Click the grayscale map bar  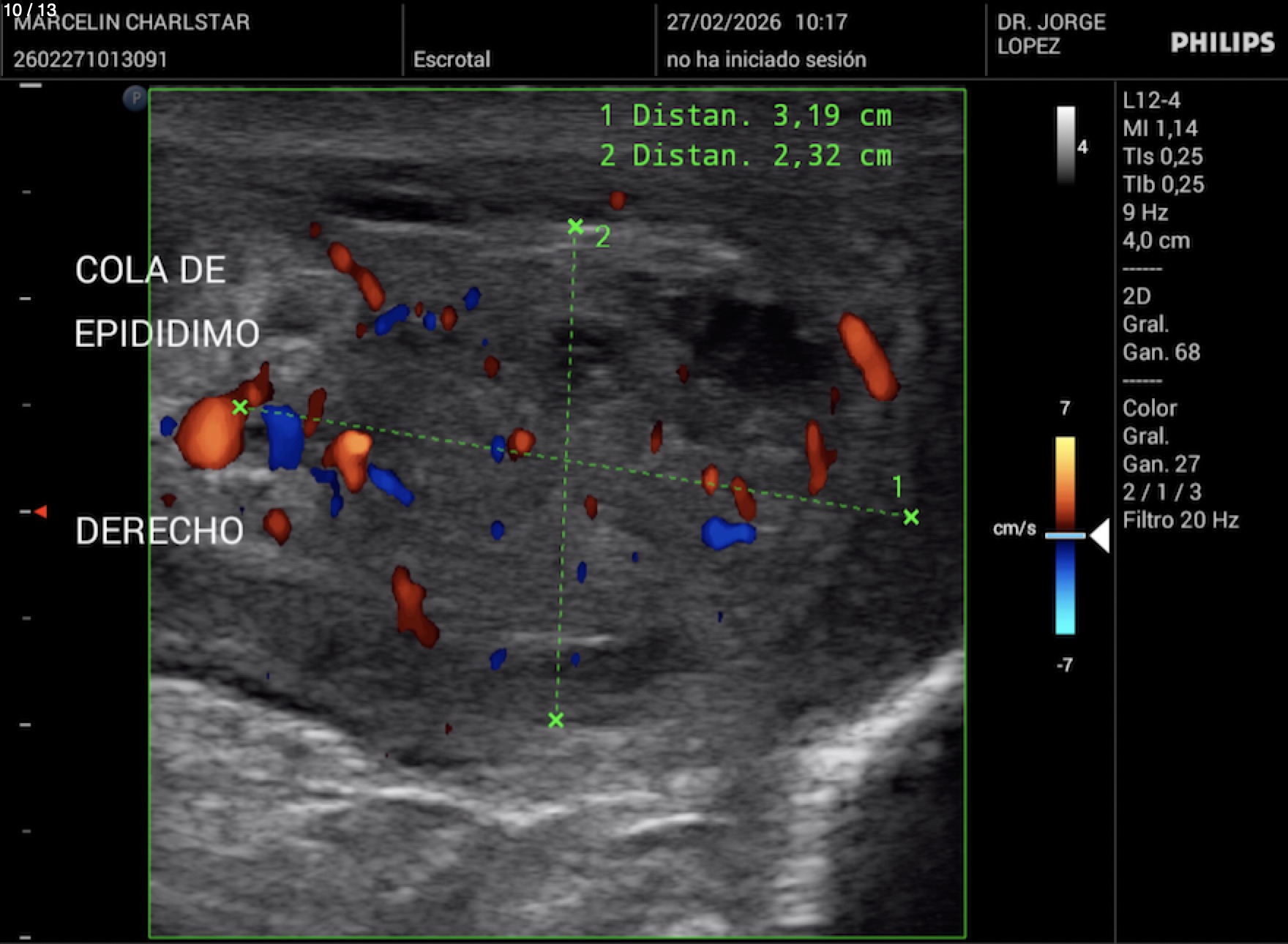1066,145
